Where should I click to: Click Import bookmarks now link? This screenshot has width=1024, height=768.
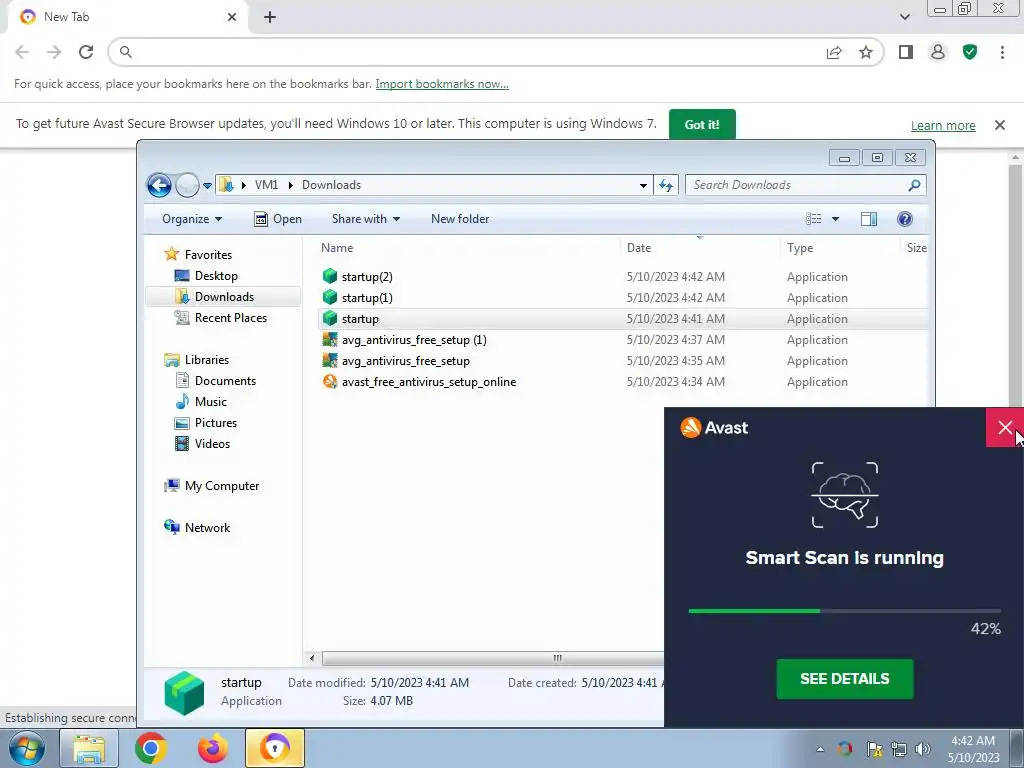coord(442,84)
